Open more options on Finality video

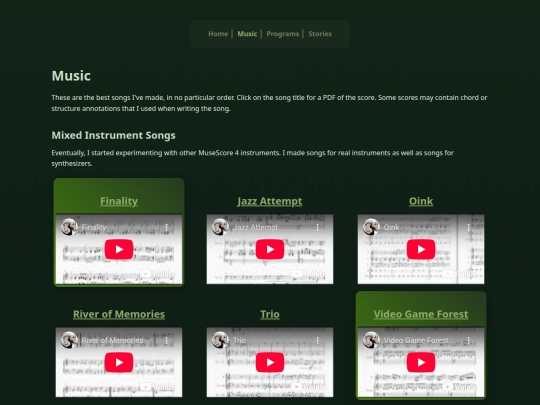click(x=167, y=227)
